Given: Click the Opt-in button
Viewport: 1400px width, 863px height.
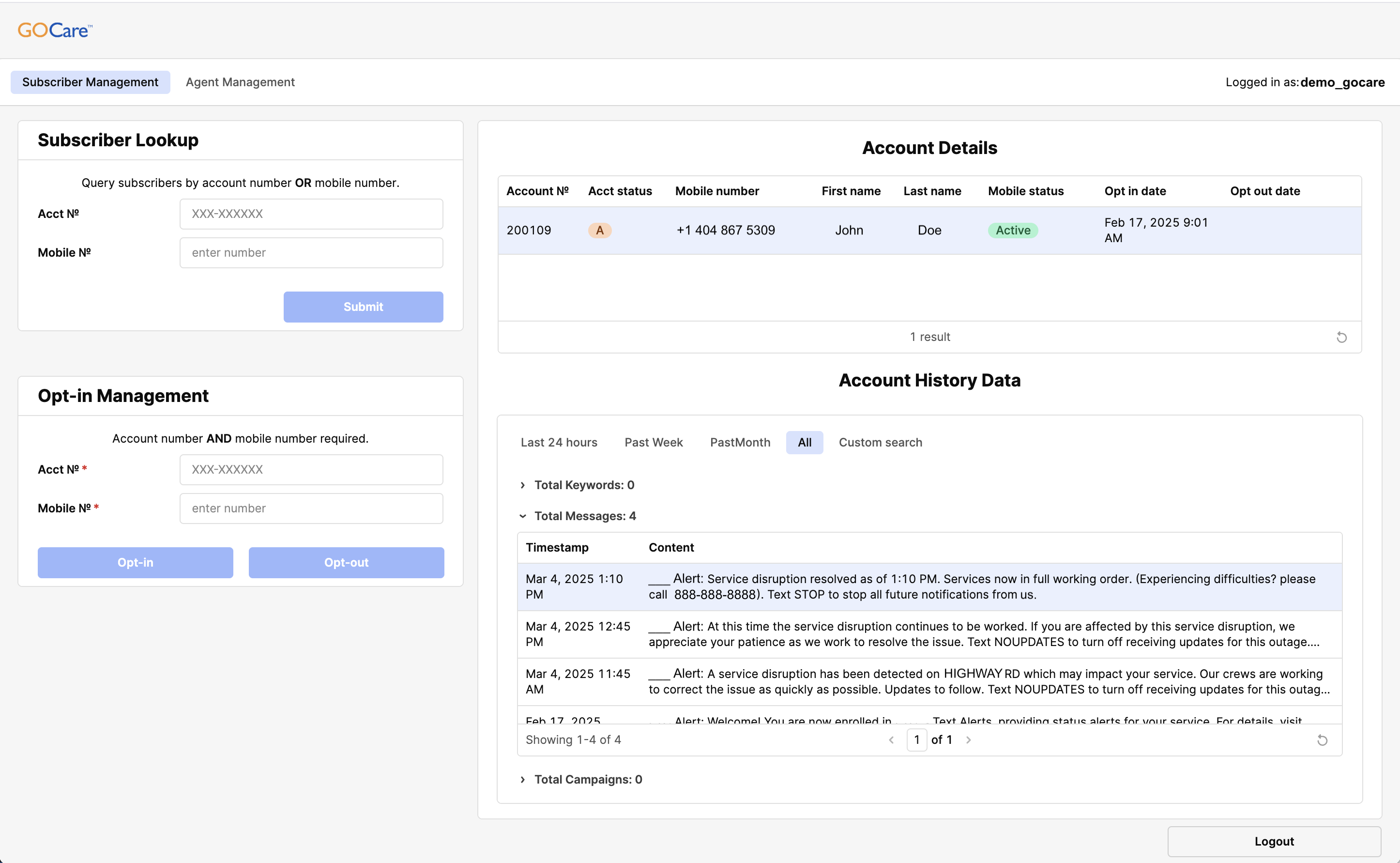Looking at the screenshot, I should [135, 563].
